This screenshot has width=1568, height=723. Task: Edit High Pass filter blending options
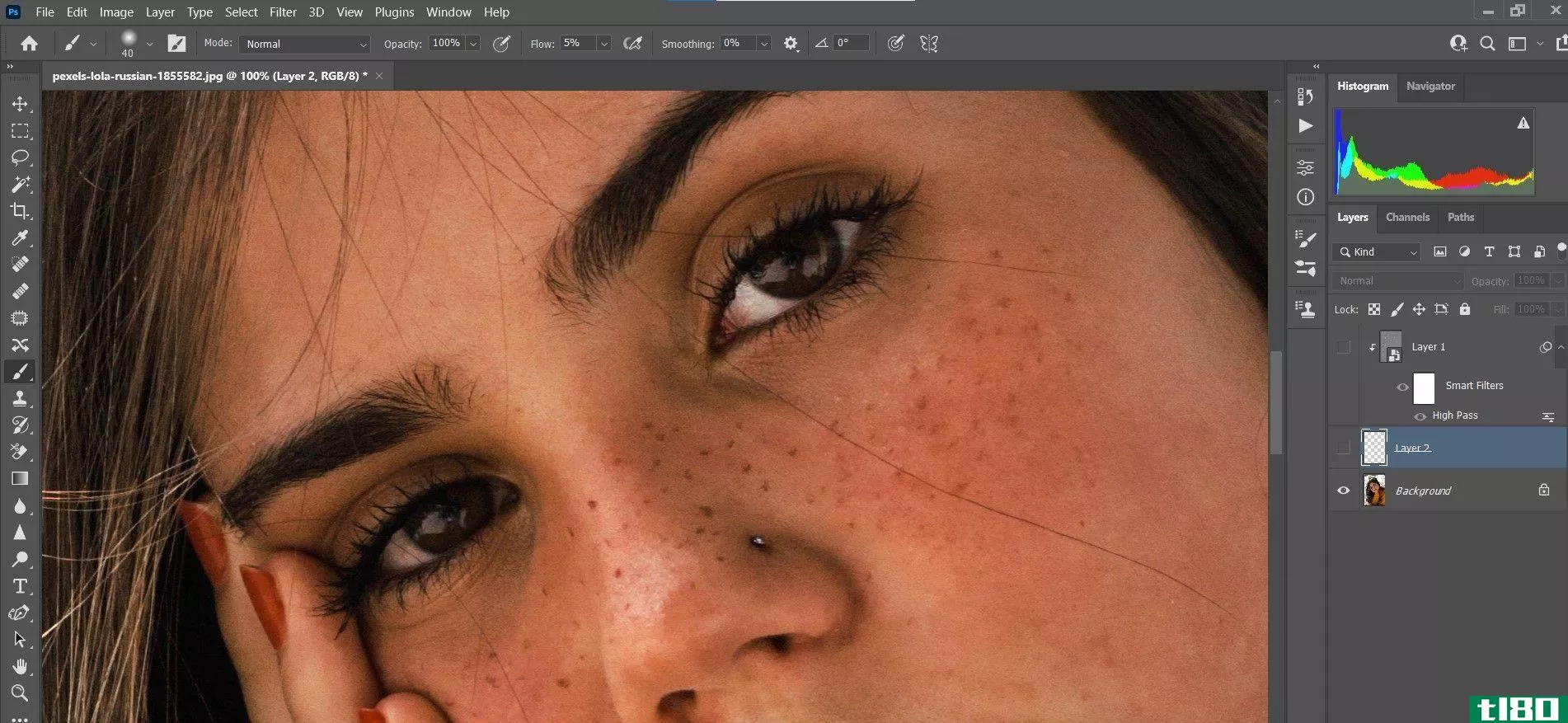click(x=1547, y=417)
